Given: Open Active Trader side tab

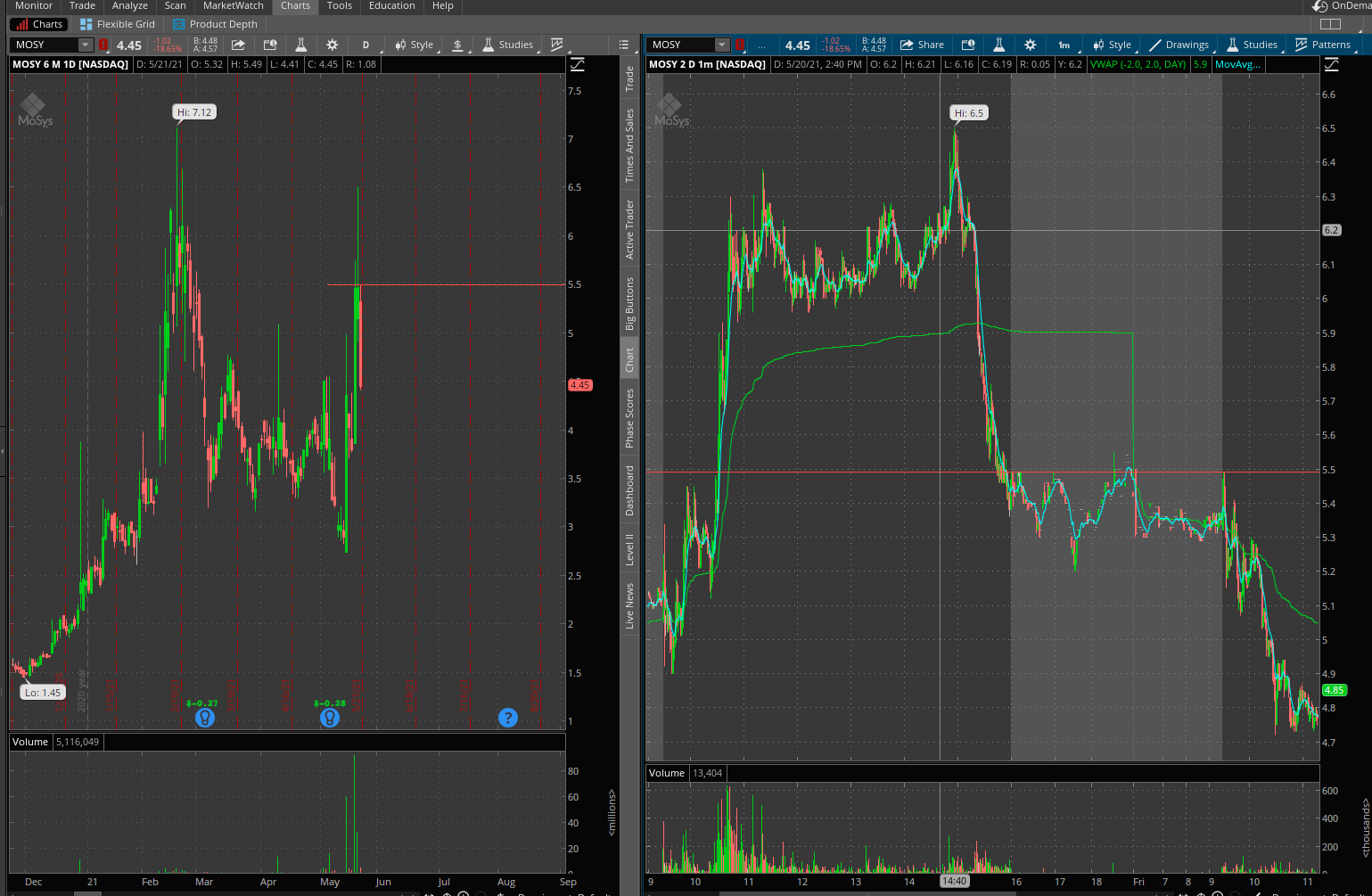Looking at the screenshot, I should 629,229.
